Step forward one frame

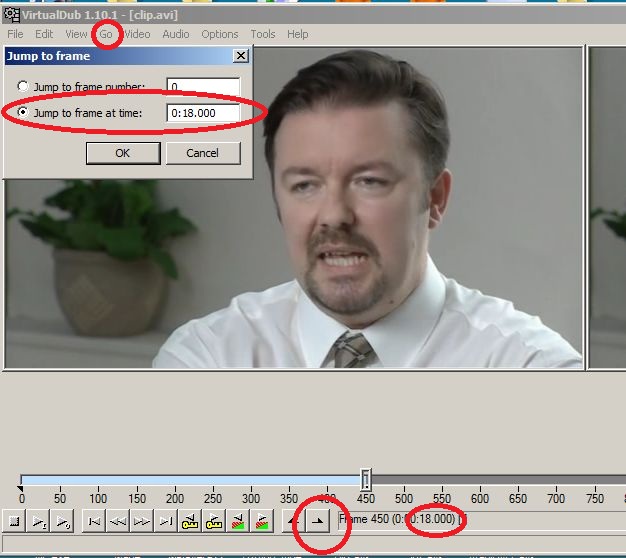pos(142,521)
